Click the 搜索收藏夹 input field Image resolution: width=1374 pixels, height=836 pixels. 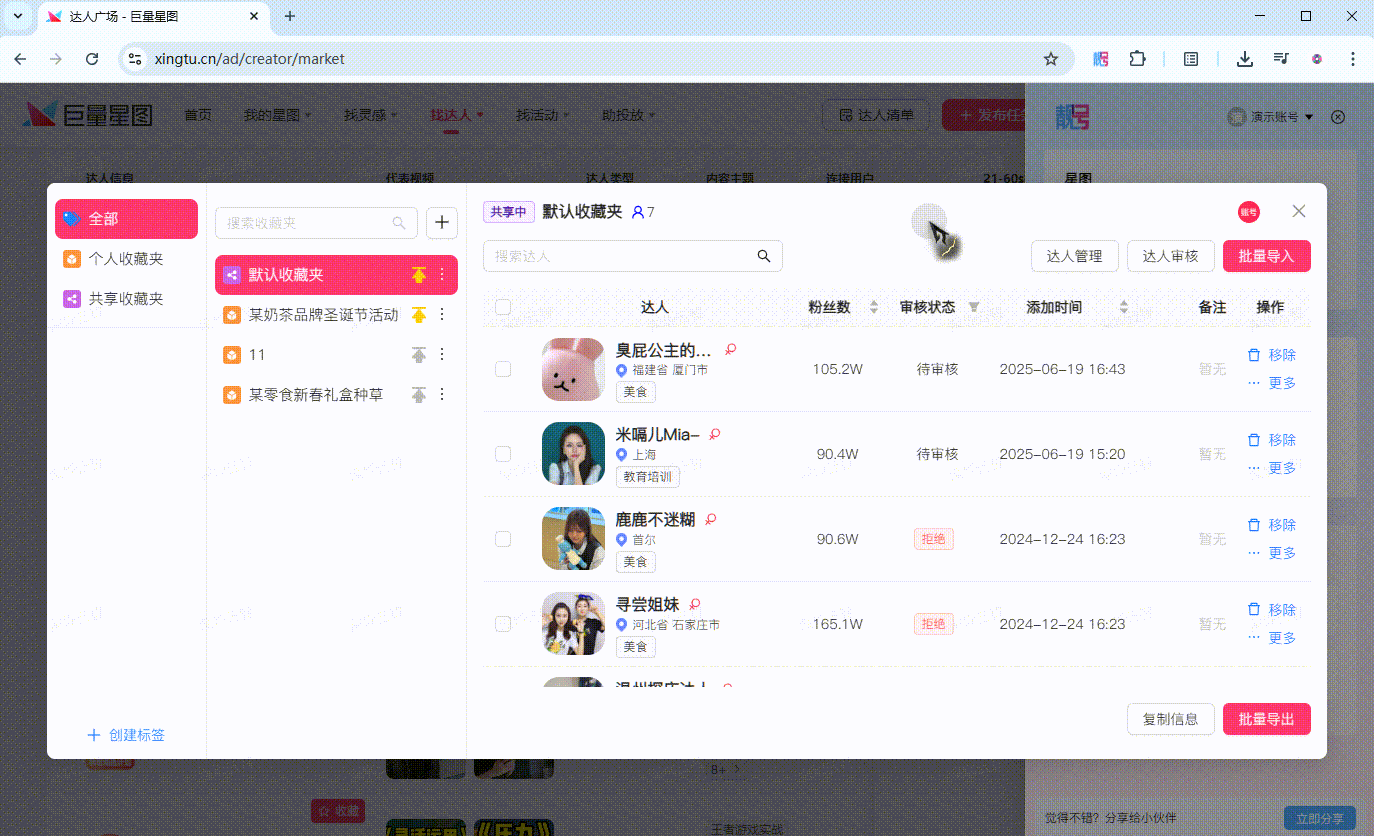pos(305,223)
